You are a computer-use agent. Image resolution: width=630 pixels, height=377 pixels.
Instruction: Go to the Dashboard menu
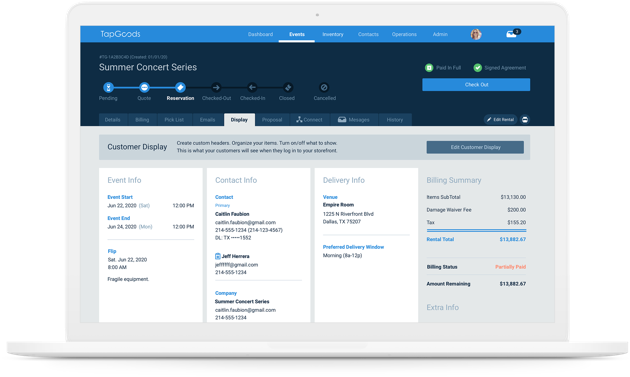click(260, 34)
